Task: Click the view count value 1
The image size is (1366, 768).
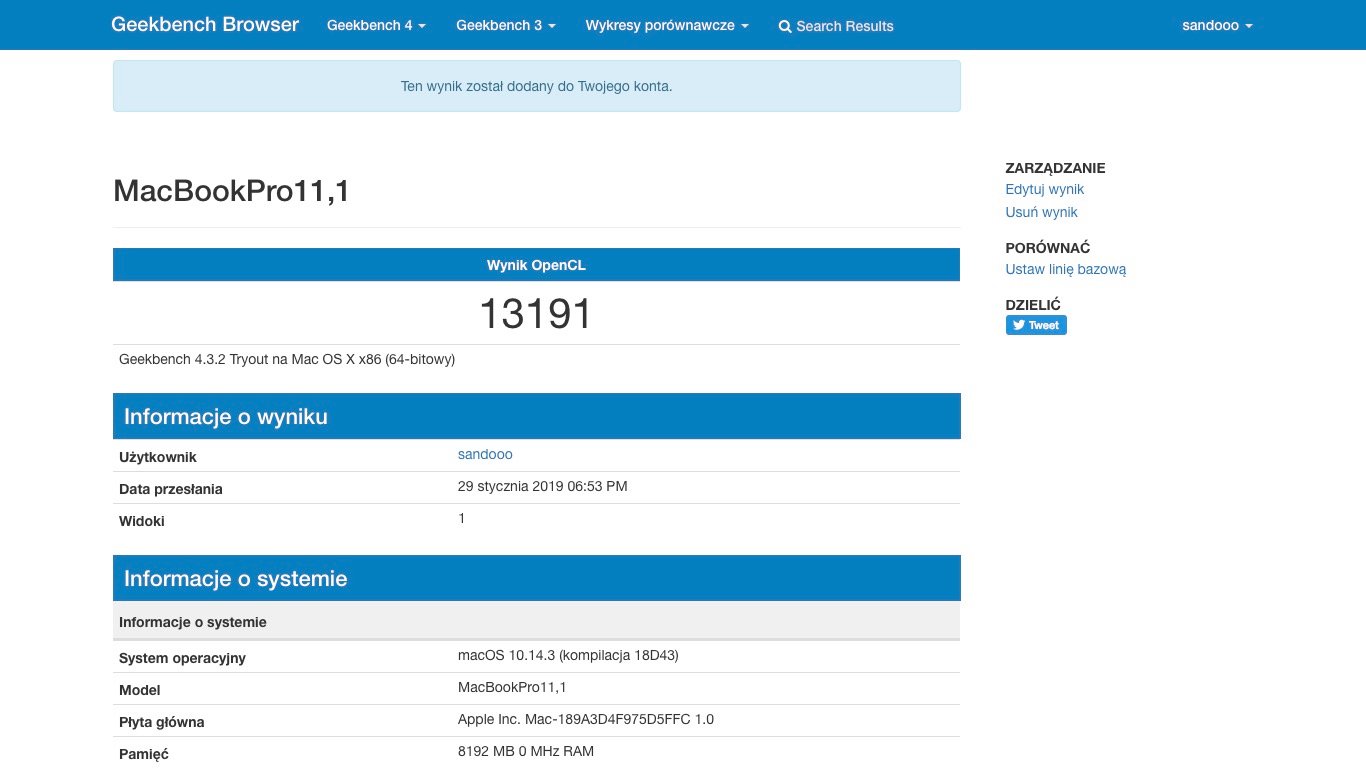Action: [462, 518]
